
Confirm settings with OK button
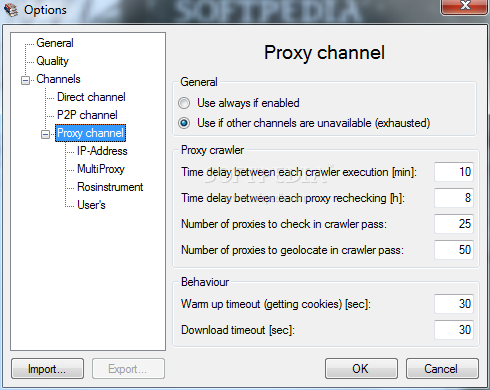pos(361,369)
